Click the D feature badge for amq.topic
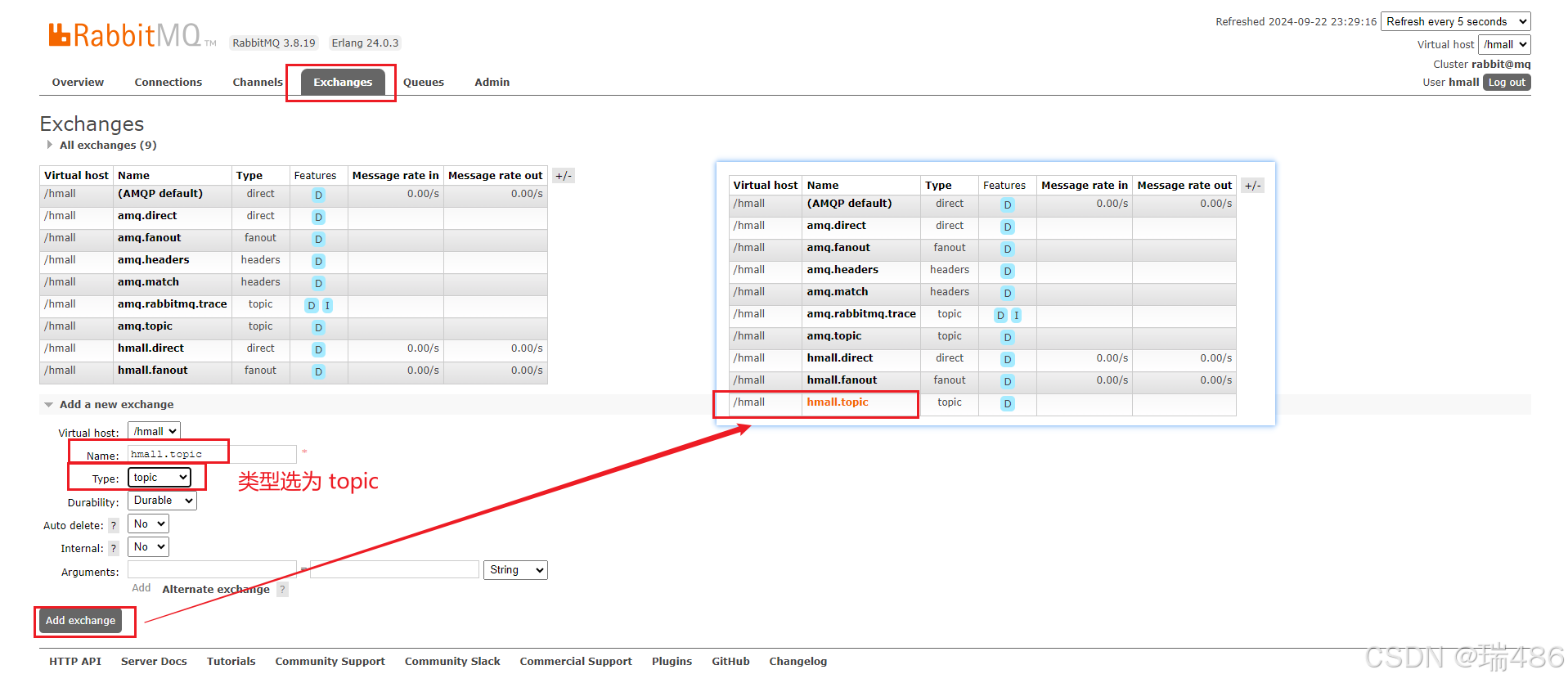Image resolution: width=1568 pixels, height=683 pixels. 318,328
